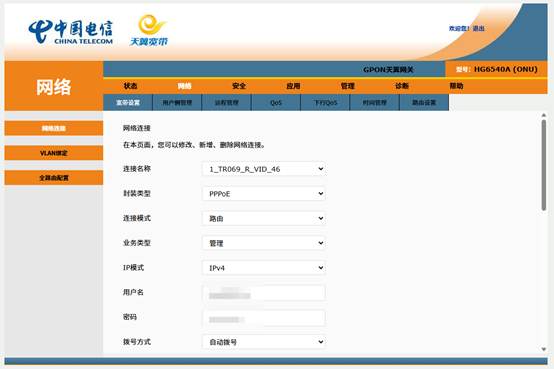Select 网络连接 in the sidebar
Viewport: 554px width, 369px height.
[54, 128]
